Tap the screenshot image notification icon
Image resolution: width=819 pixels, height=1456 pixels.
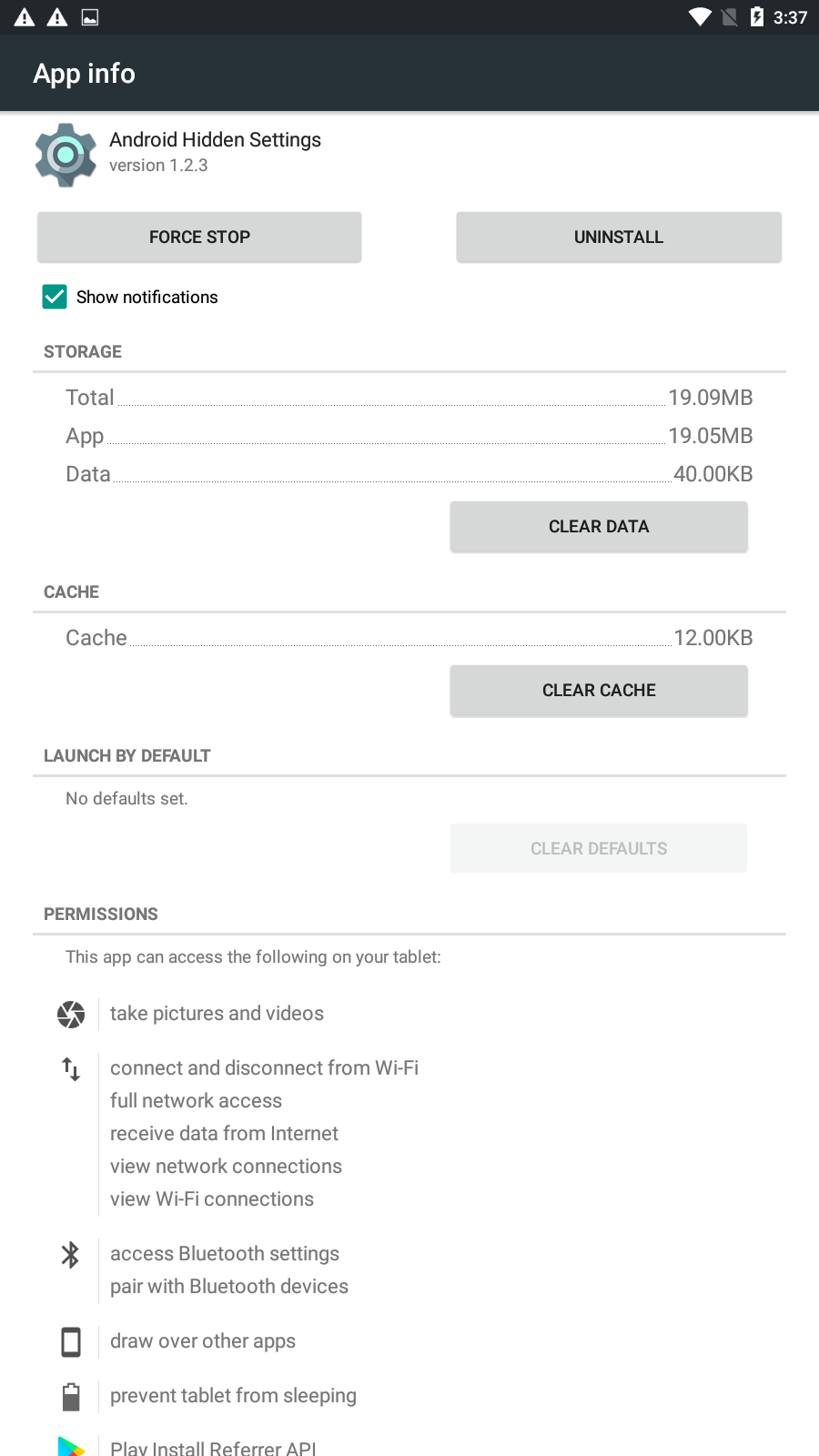click(x=90, y=17)
